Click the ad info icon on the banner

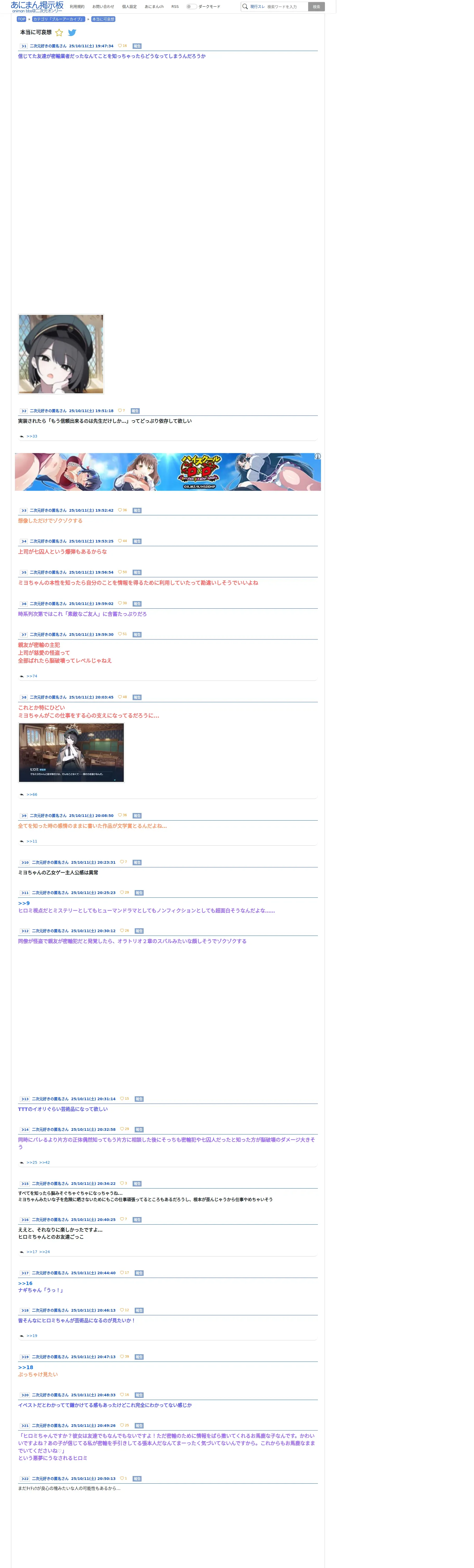pyautogui.click(x=317, y=456)
